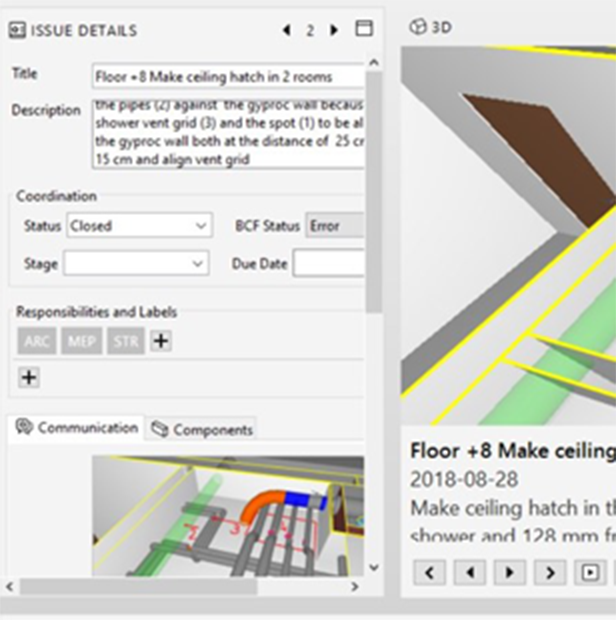This screenshot has height=620, width=616.
Task: Switch to the Components tab
Action: point(202,429)
